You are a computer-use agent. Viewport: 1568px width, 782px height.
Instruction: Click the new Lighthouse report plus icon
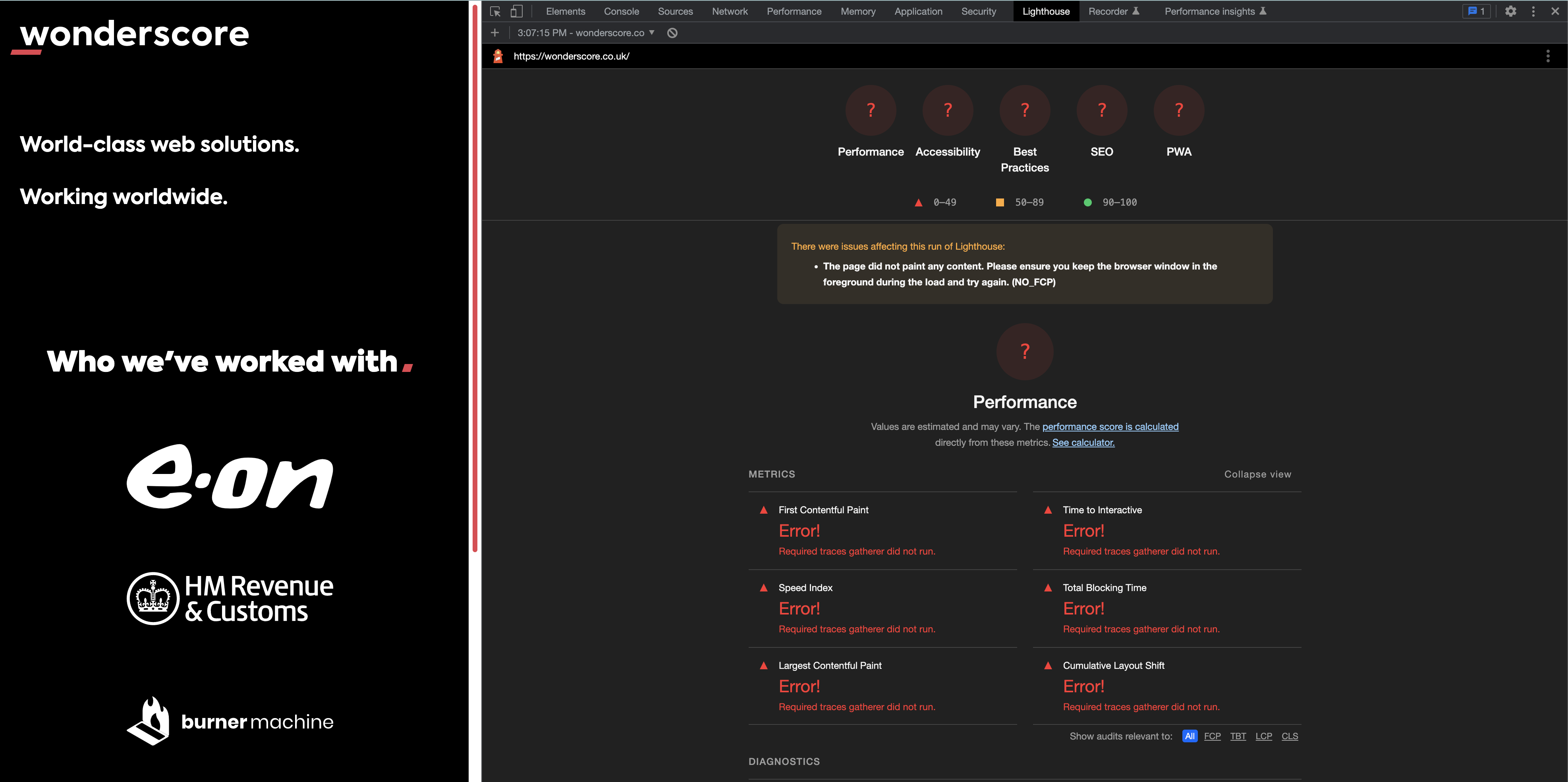pyautogui.click(x=495, y=33)
